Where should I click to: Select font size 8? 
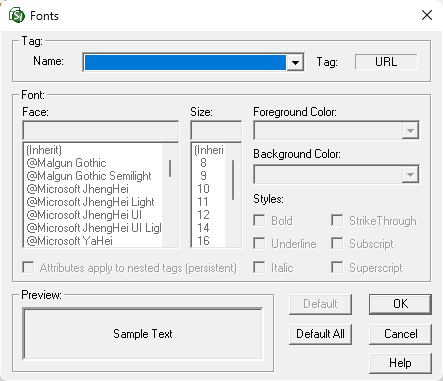(209, 163)
